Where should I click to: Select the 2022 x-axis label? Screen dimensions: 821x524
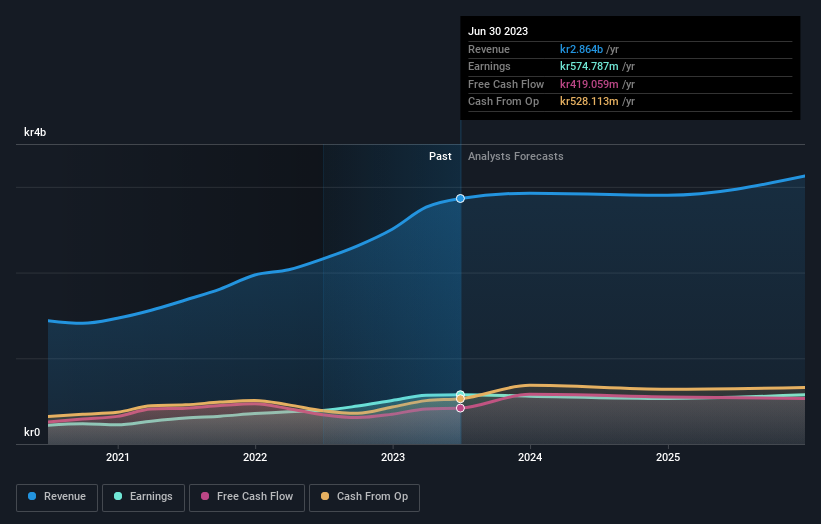[255, 457]
